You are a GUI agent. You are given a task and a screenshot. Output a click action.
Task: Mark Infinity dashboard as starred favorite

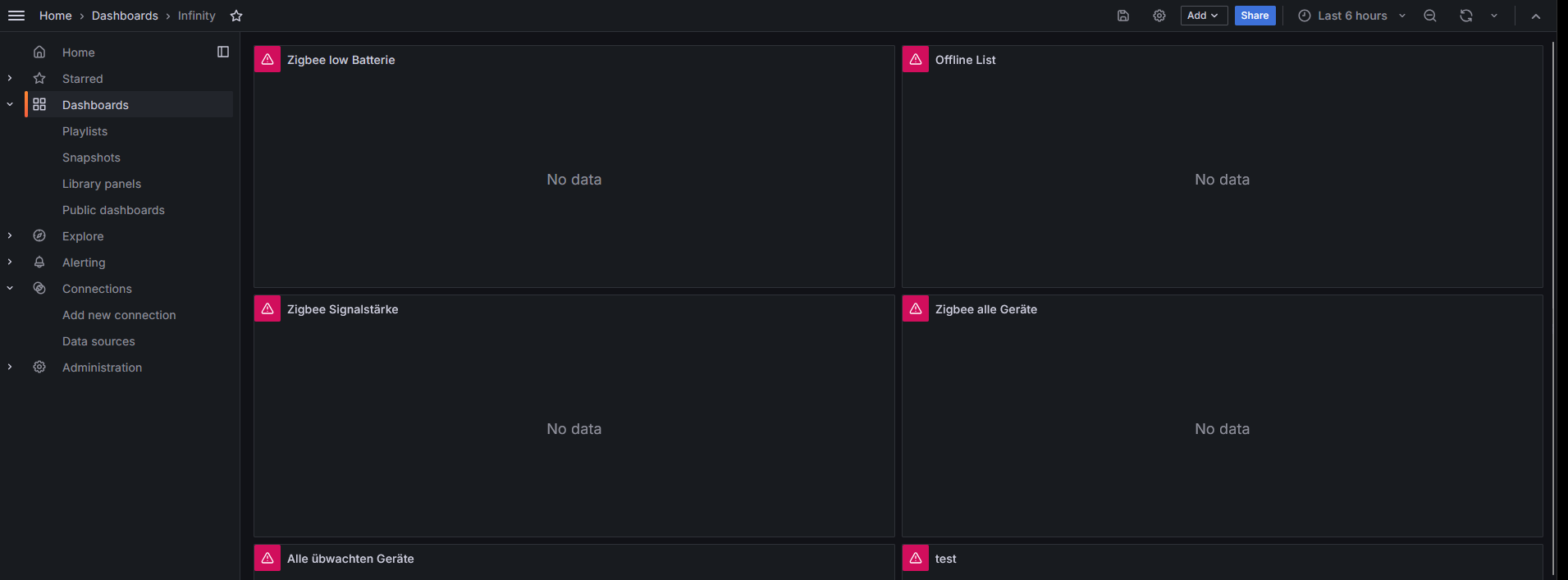point(236,16)
